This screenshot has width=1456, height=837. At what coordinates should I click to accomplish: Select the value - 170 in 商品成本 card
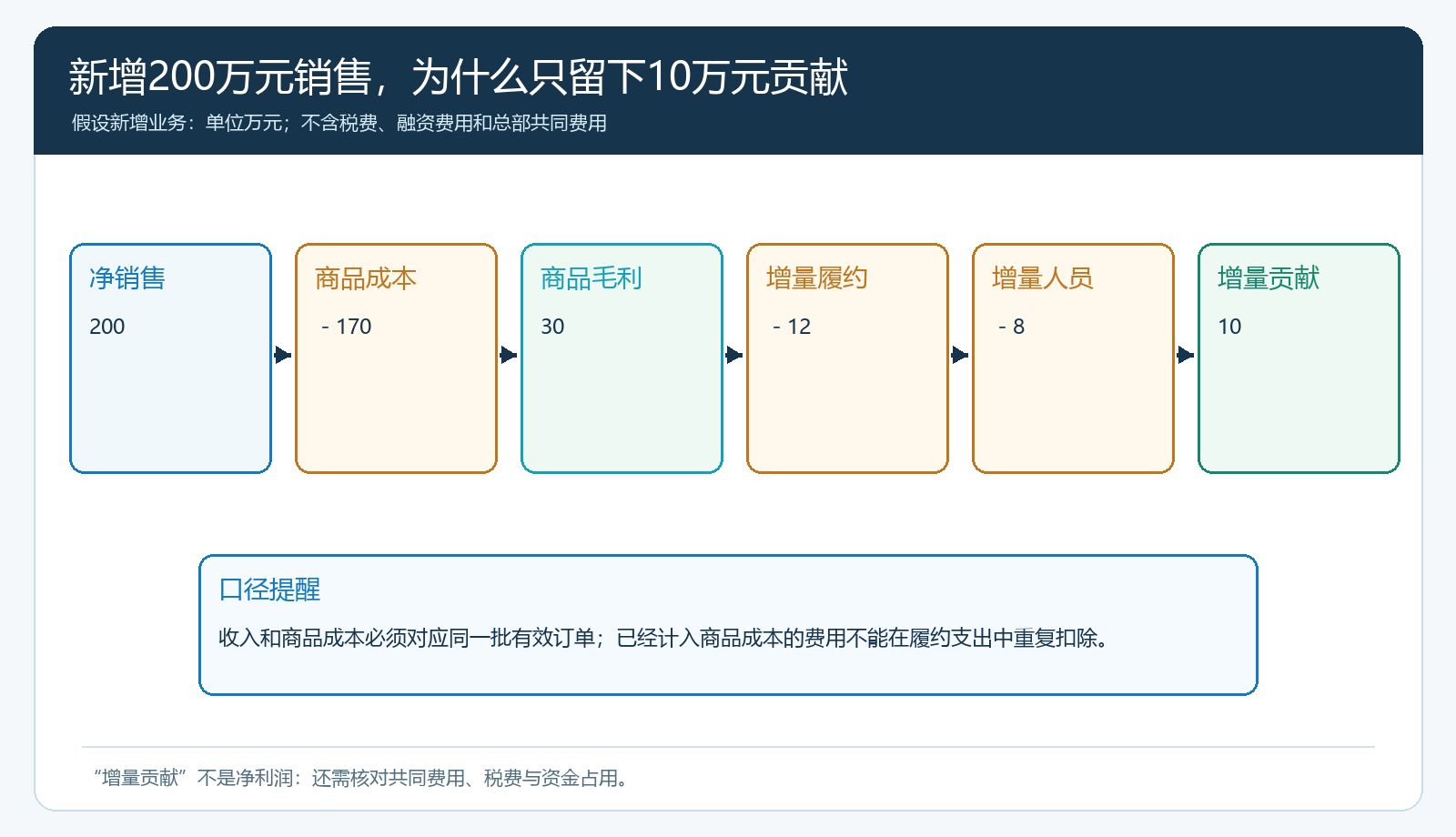[x=346, y=327]
